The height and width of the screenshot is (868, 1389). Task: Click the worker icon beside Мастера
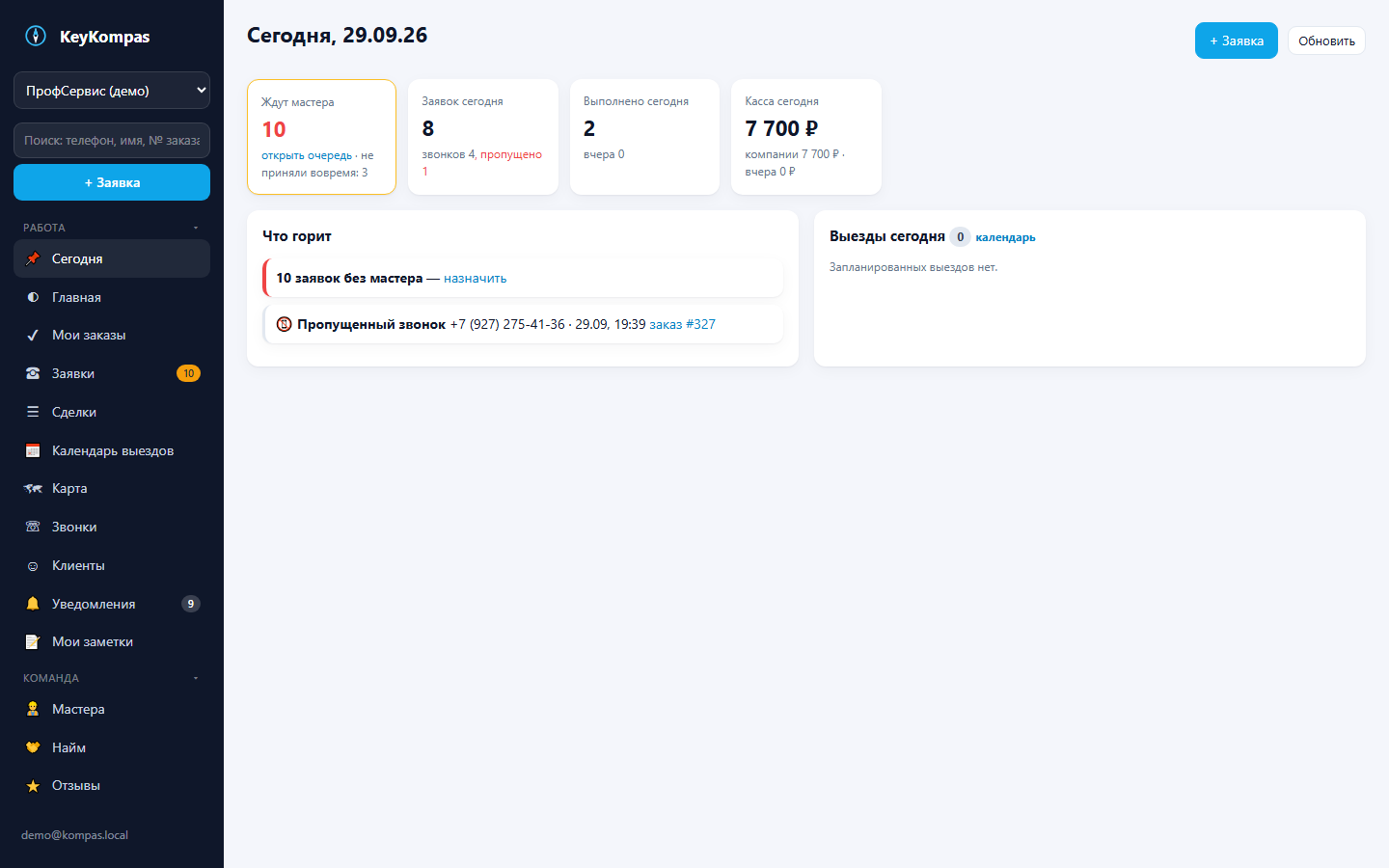33,709
